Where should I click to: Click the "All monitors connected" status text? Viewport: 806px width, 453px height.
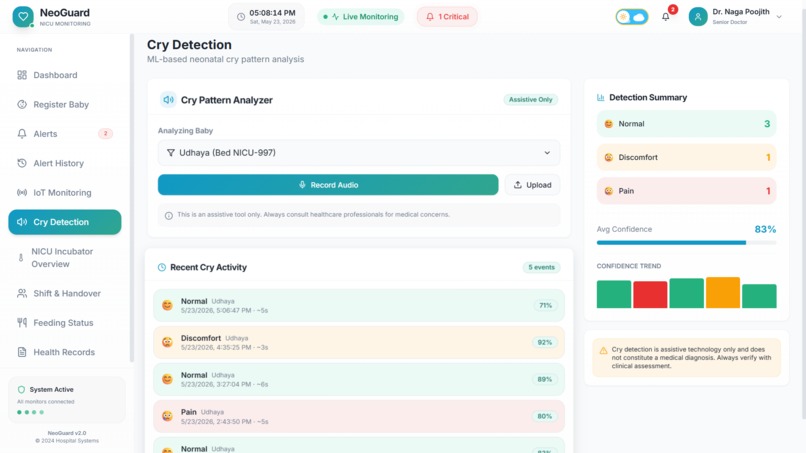click(x=46, y=402)
